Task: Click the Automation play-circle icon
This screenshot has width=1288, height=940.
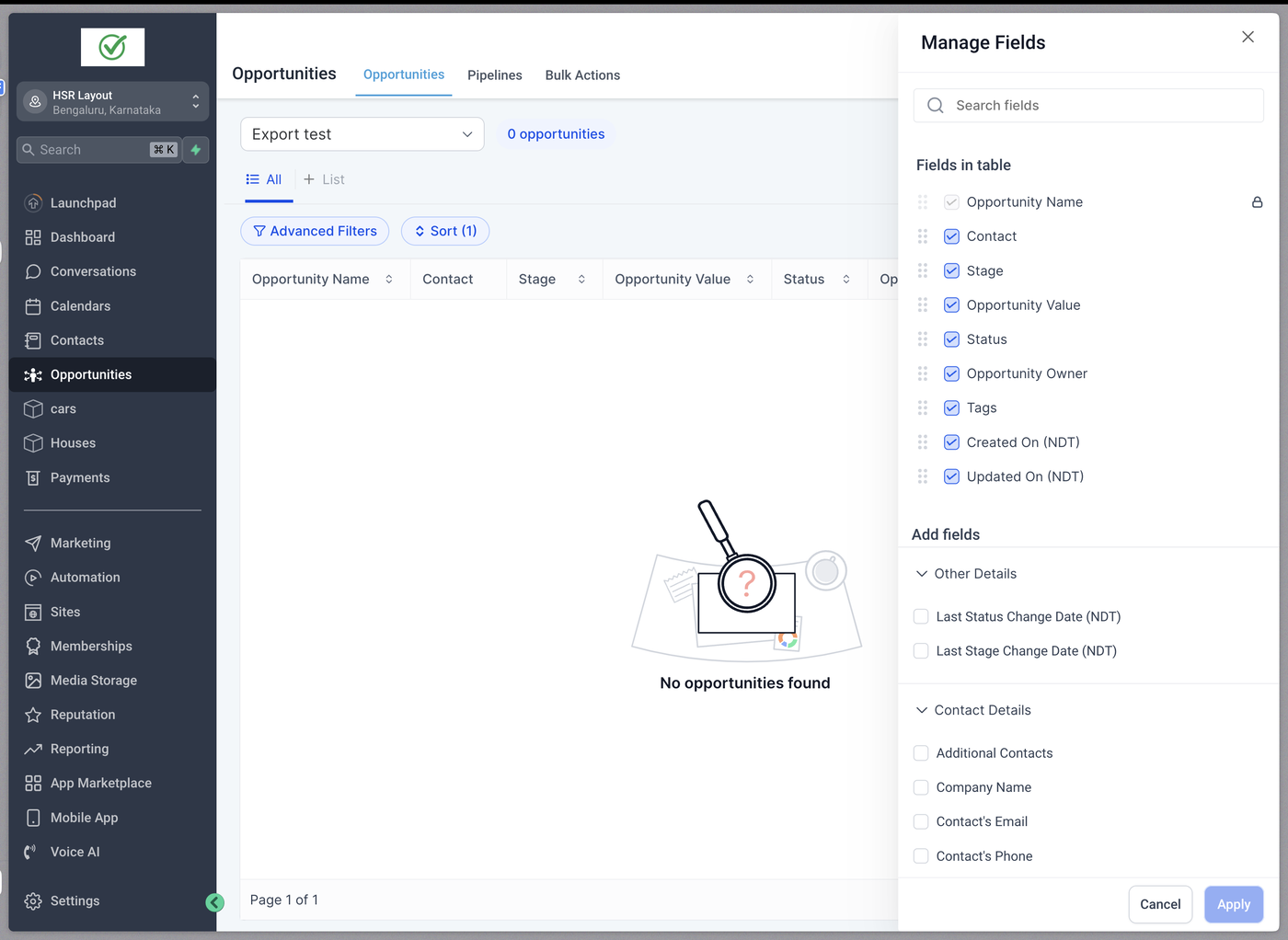Action: [33, 578]
